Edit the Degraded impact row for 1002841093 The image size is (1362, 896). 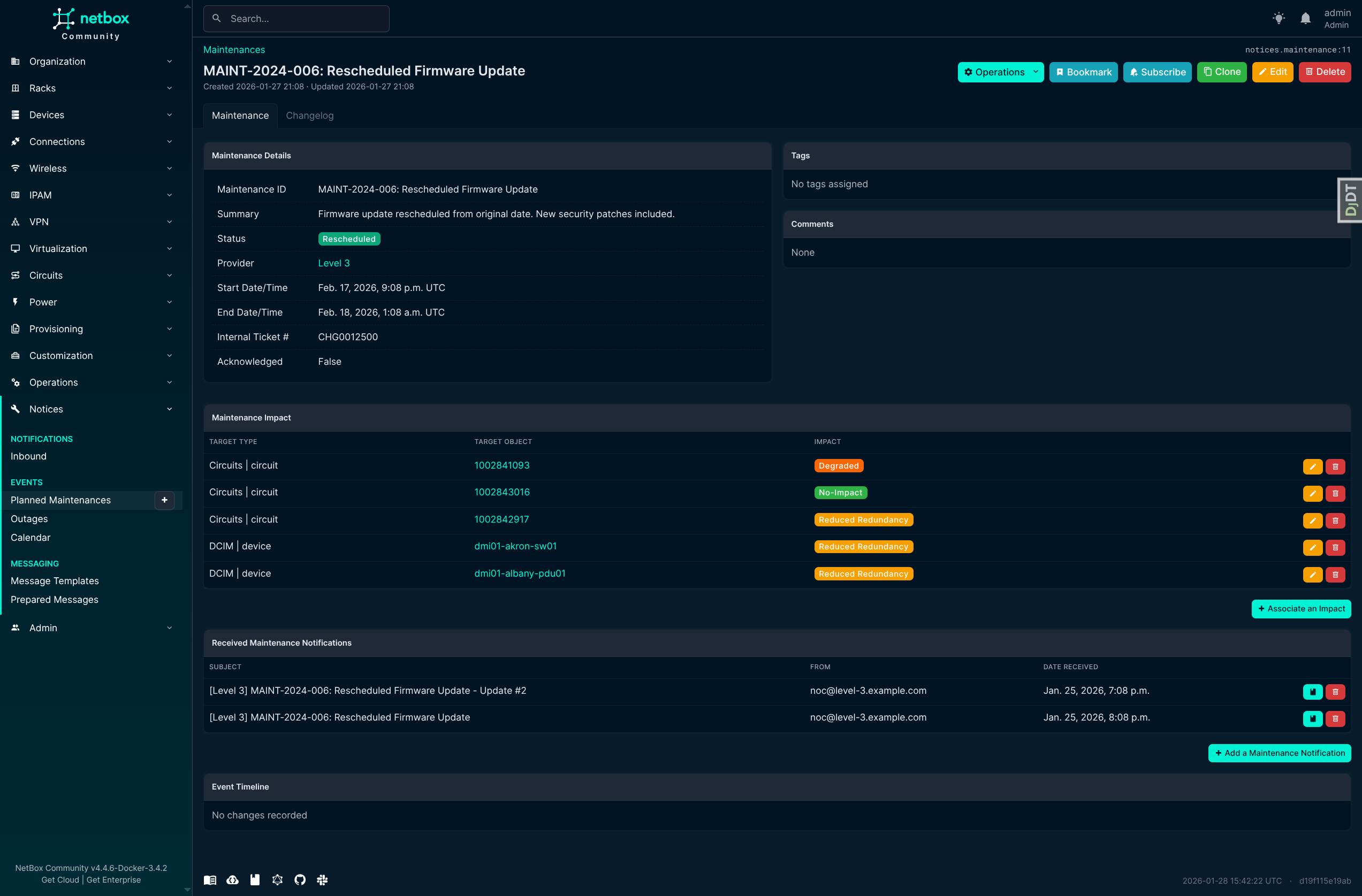coord(1312,466)
